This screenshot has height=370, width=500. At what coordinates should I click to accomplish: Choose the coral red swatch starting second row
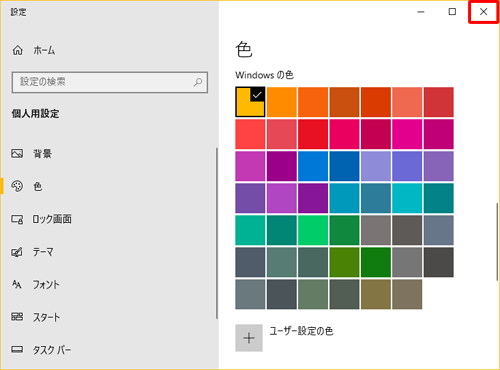pos(250,134)
